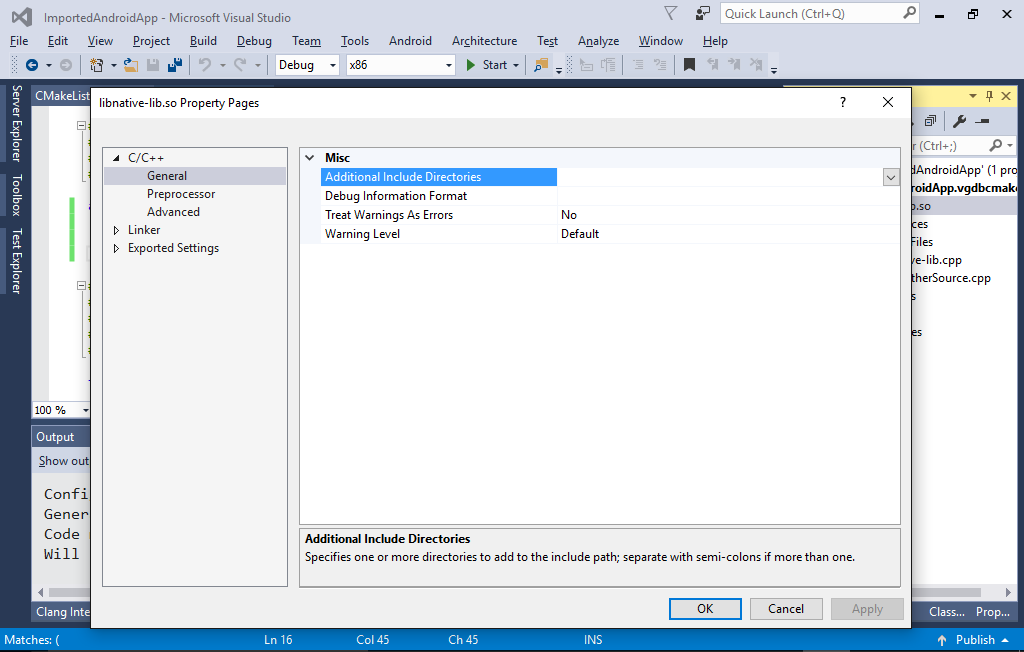Expand the Exported Settings node
Screen dimensions: 1024x652
(116, 248)
